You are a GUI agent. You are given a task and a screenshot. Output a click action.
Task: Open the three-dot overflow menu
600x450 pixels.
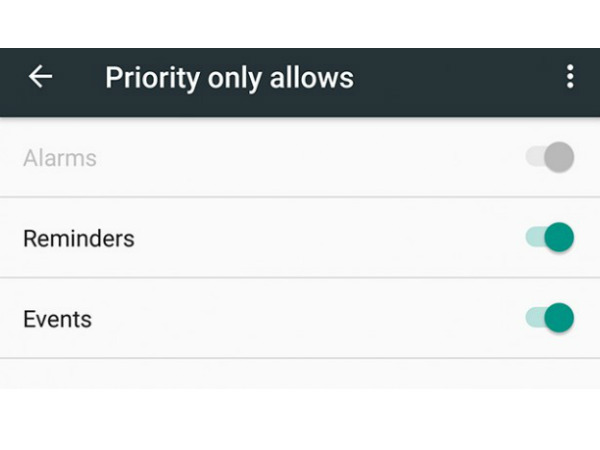pos(569,77)
